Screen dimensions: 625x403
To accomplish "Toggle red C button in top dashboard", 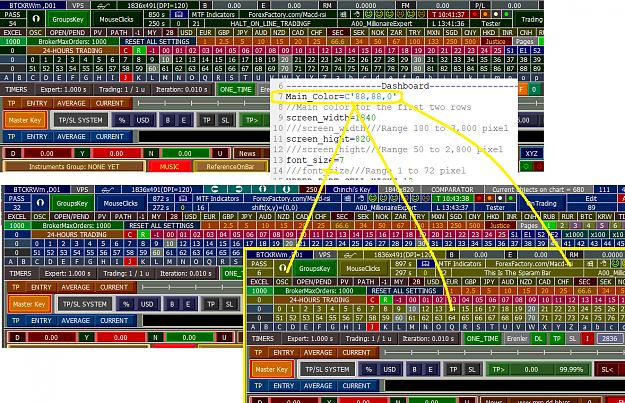I will [126, 51].
